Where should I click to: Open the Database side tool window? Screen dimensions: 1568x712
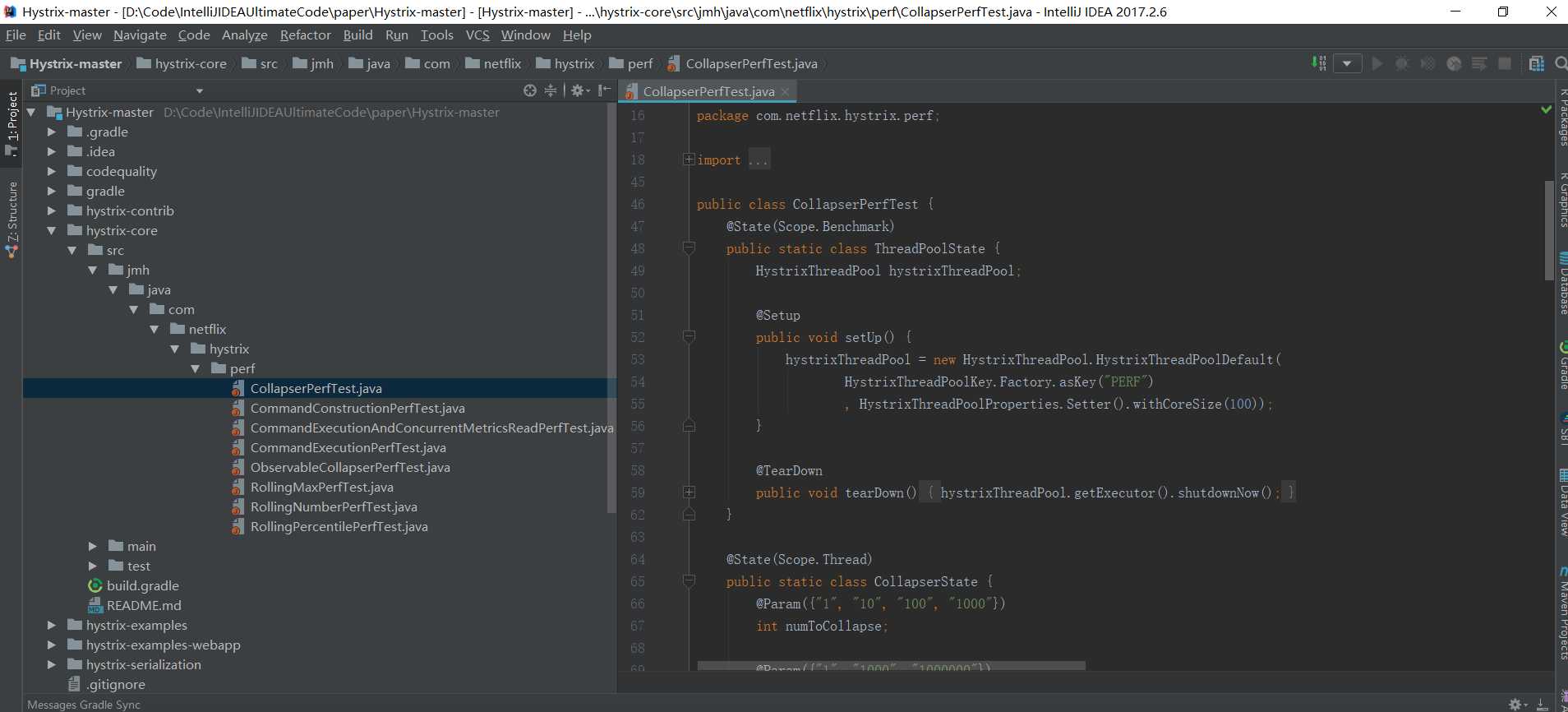point(1562,284)
